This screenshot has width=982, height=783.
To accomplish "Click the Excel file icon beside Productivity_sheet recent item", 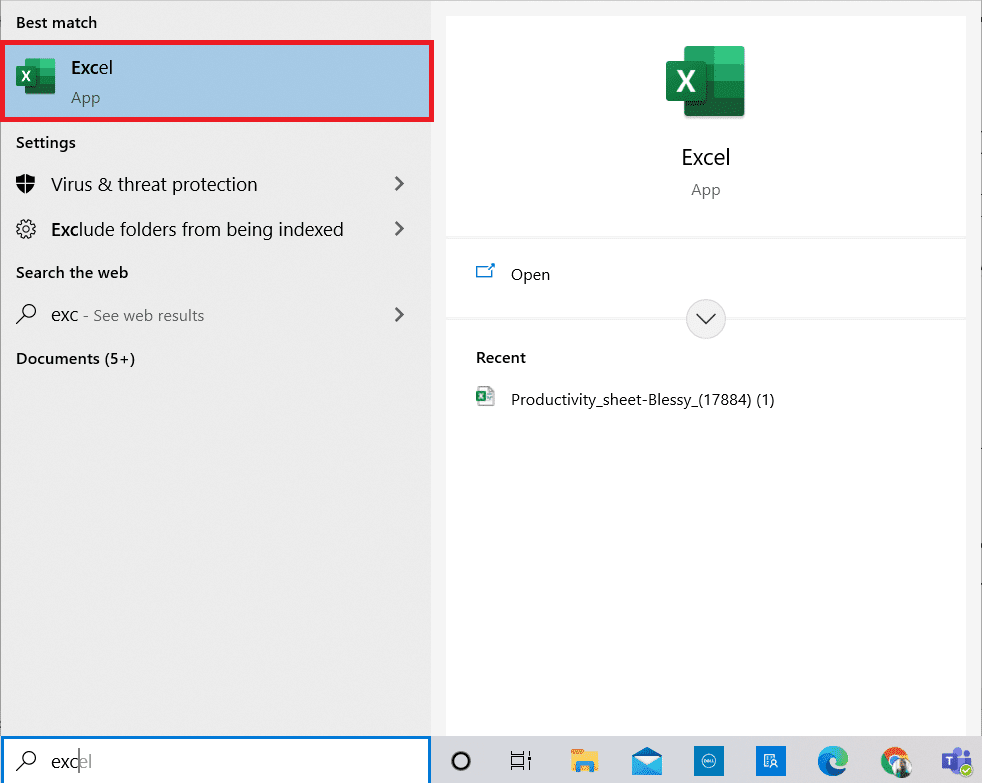I will (485, 397).
